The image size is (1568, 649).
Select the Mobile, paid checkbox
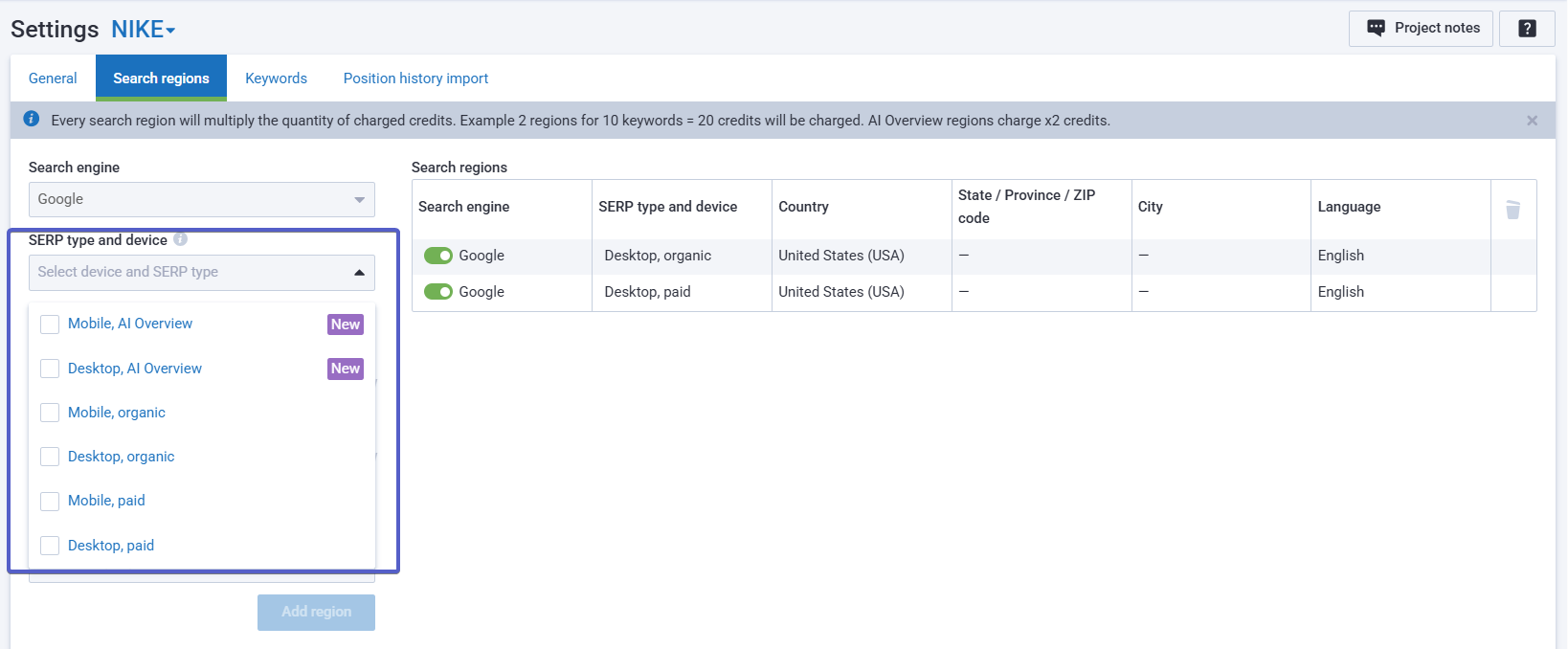pos(50,501)
